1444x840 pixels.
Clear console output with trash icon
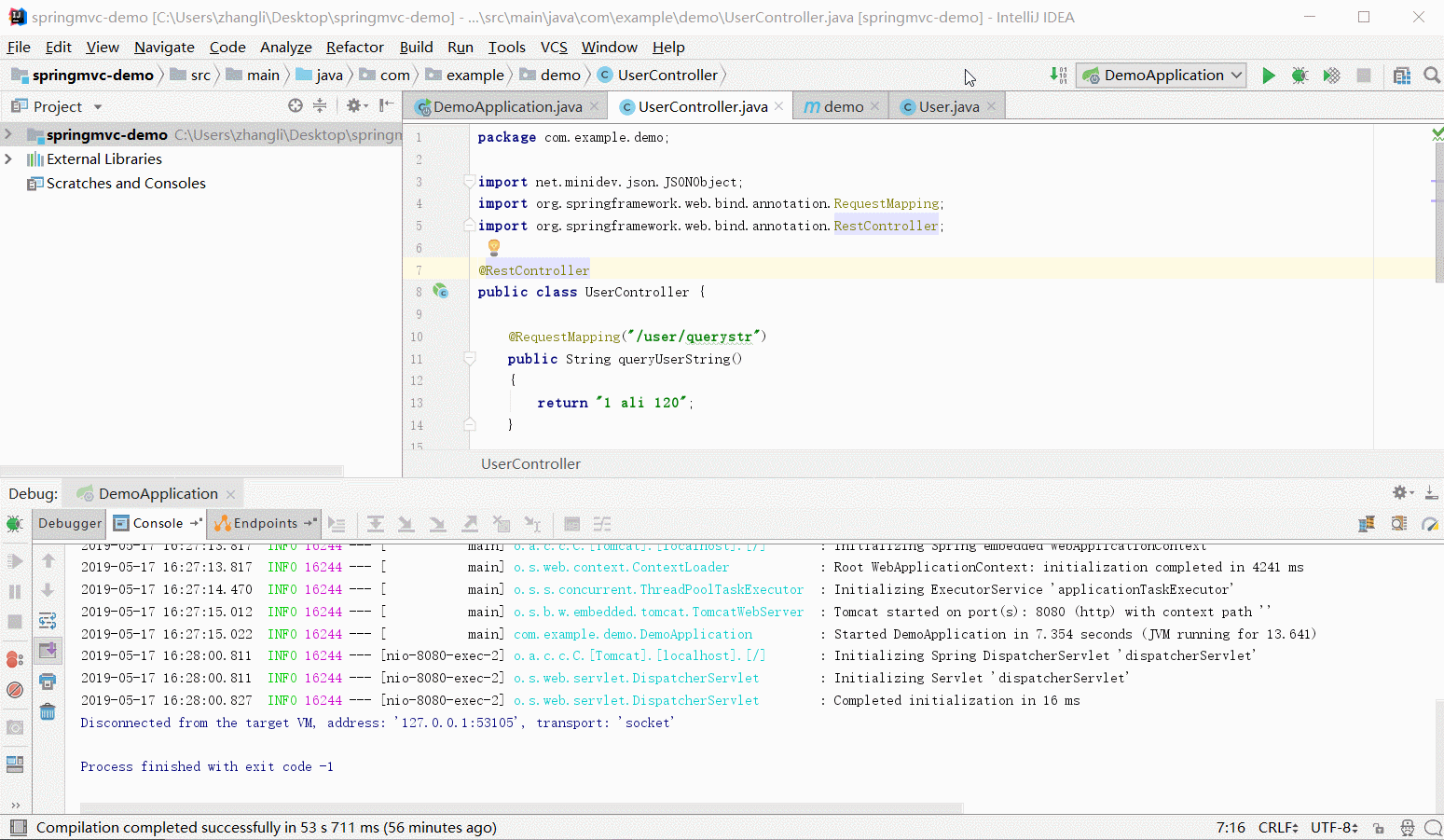coord(48,712)
